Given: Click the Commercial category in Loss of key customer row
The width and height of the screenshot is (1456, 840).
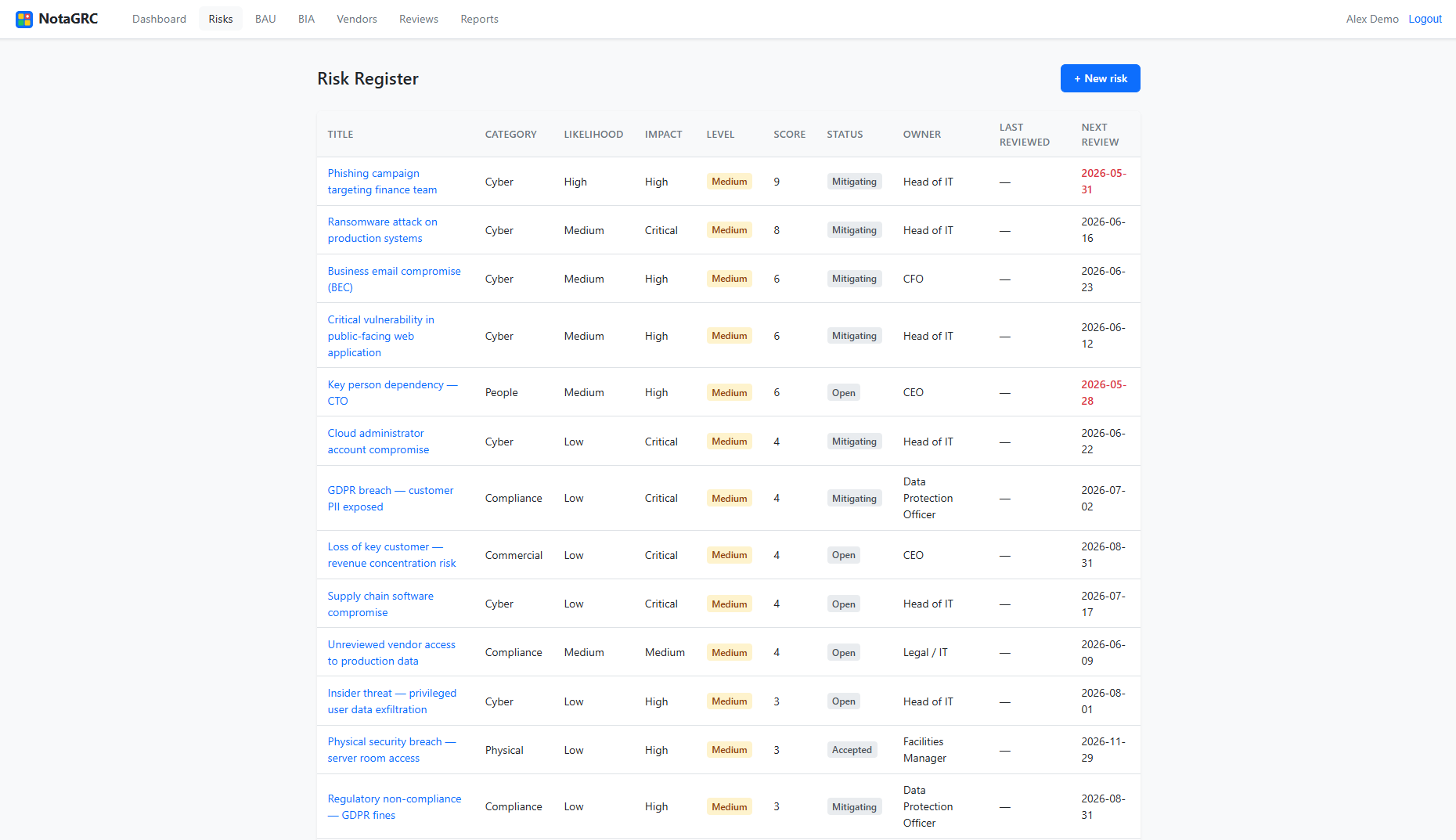Looking at the screenshot, I should 514,555.
